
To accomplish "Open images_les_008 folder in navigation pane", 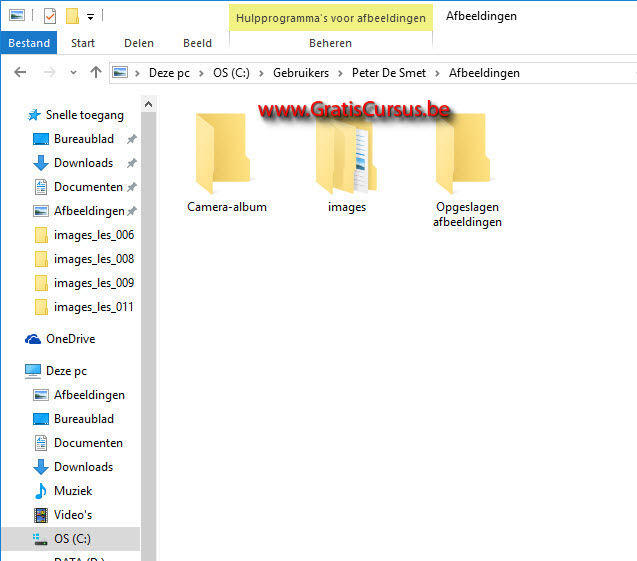I will tap(94, 259).
